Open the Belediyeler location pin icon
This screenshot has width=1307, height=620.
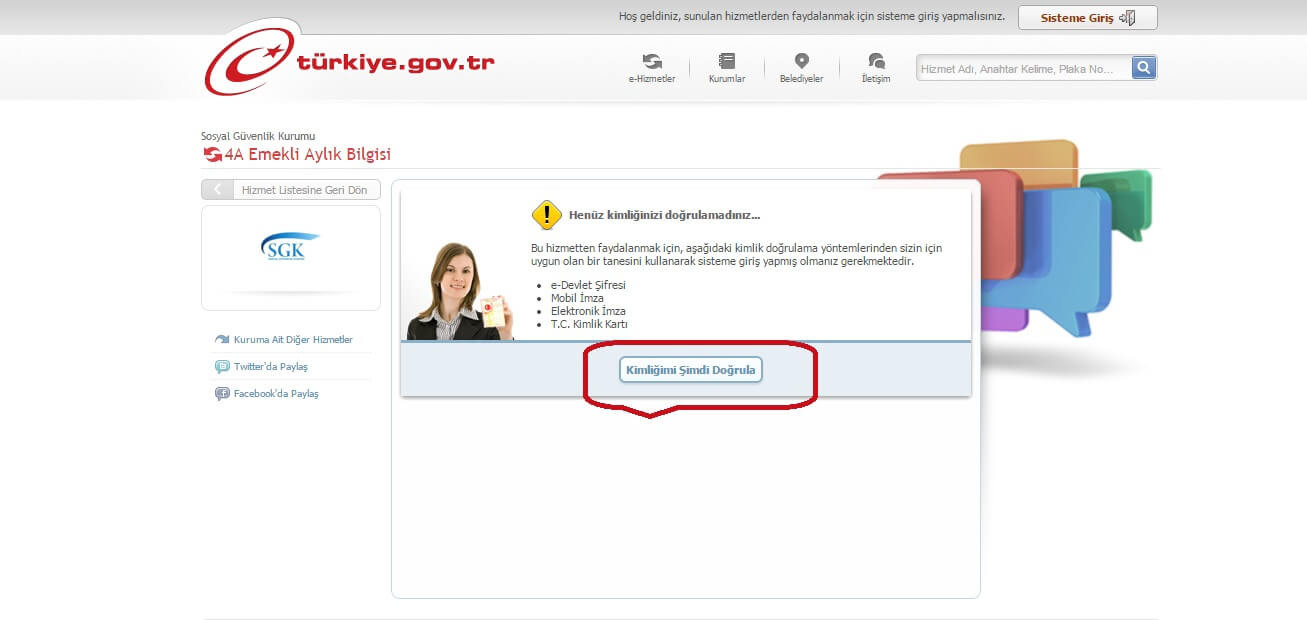click(x=801, y=61)
